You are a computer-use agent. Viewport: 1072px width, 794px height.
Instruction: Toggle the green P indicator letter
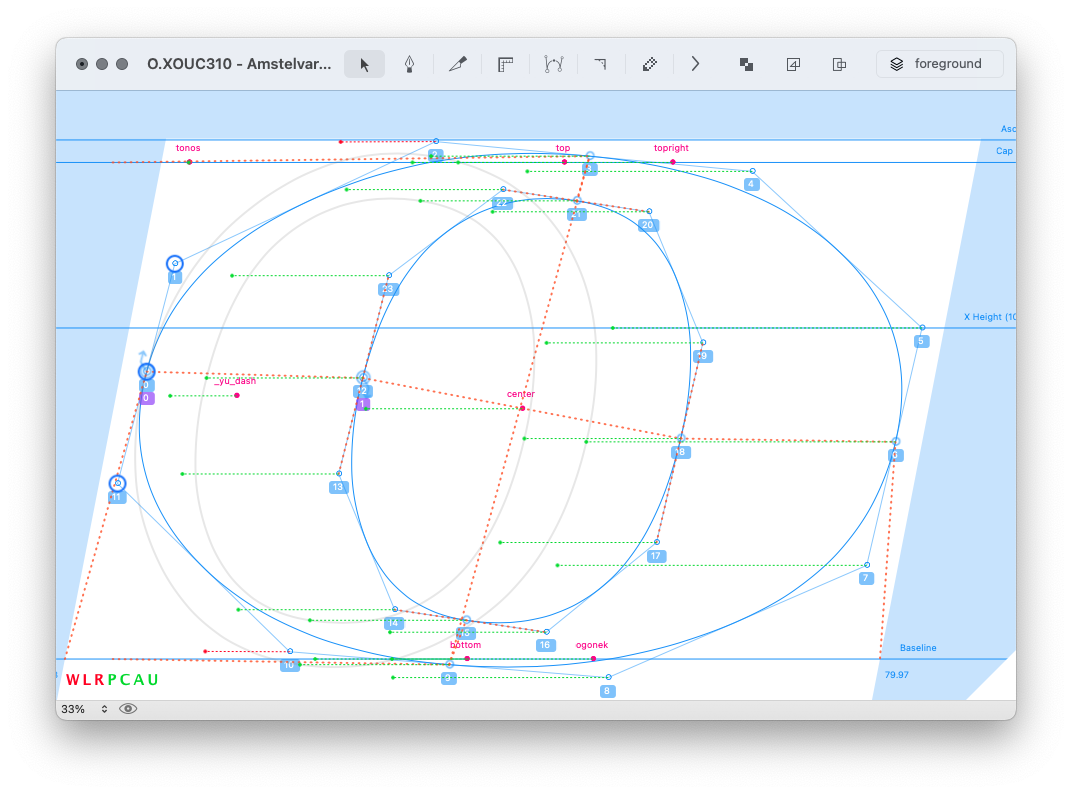click(111, 680)
